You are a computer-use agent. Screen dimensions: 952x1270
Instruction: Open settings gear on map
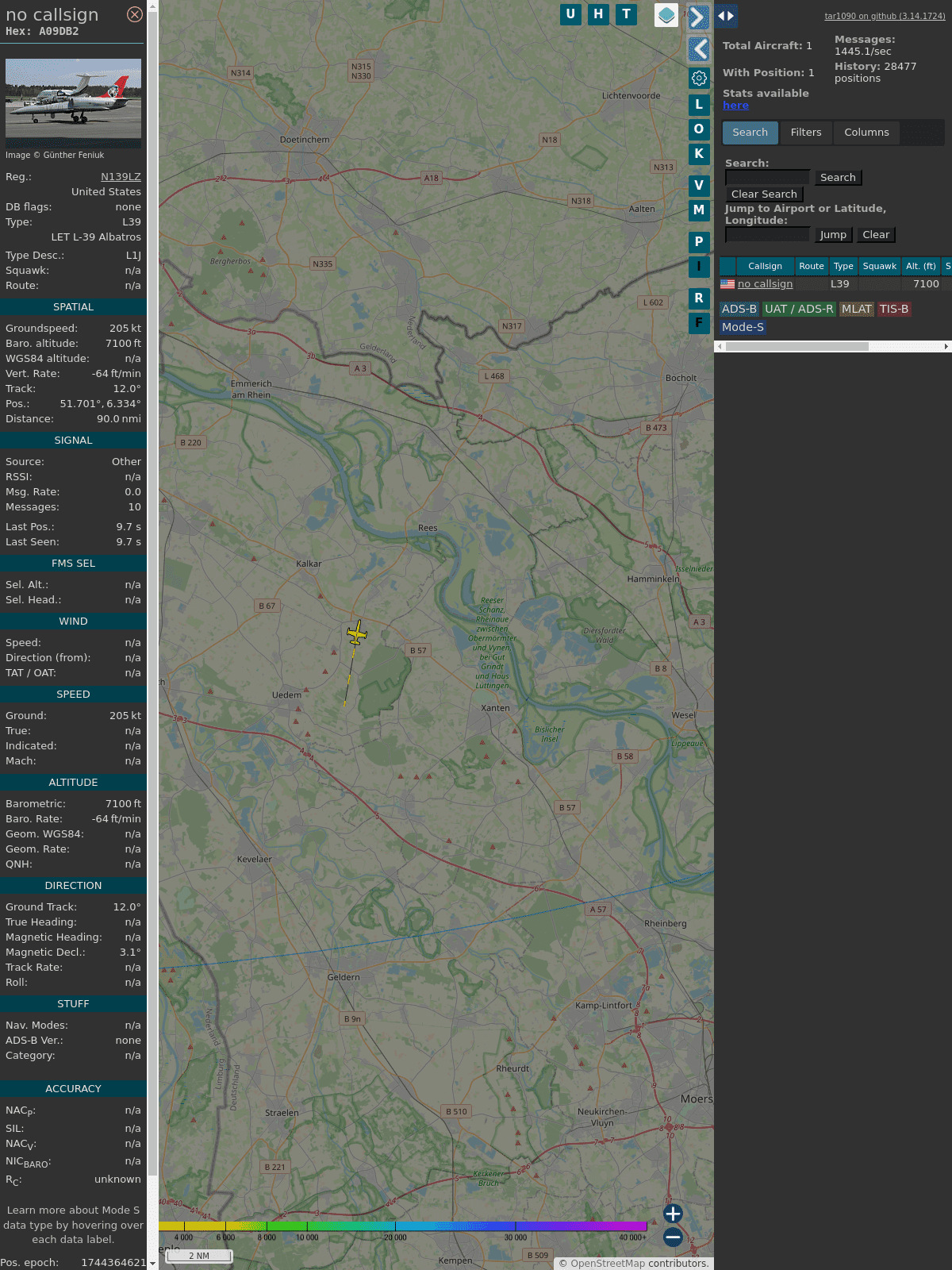[699, 78]
